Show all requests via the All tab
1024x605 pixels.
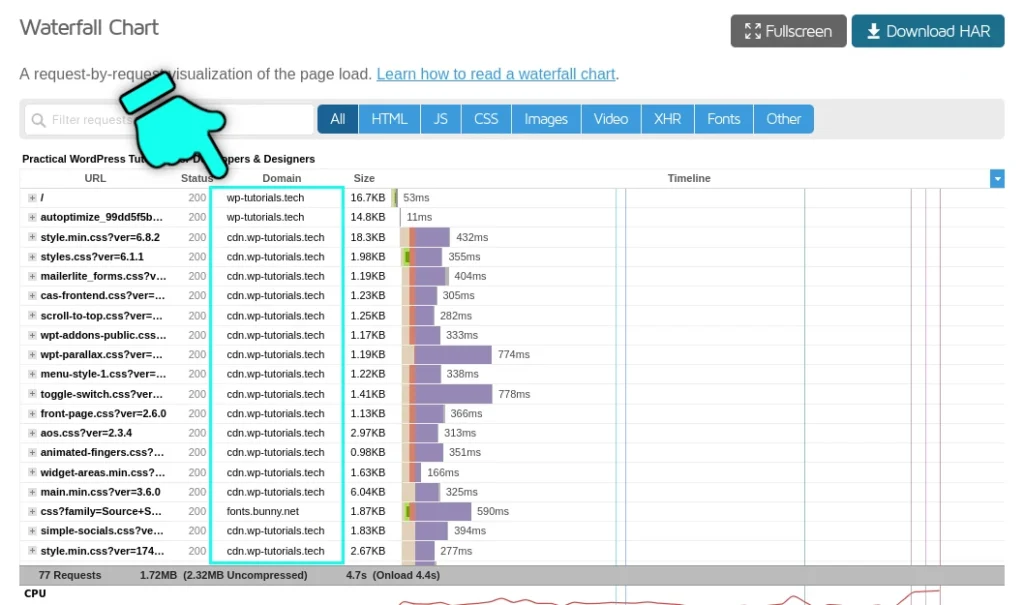tap(337, 118)
